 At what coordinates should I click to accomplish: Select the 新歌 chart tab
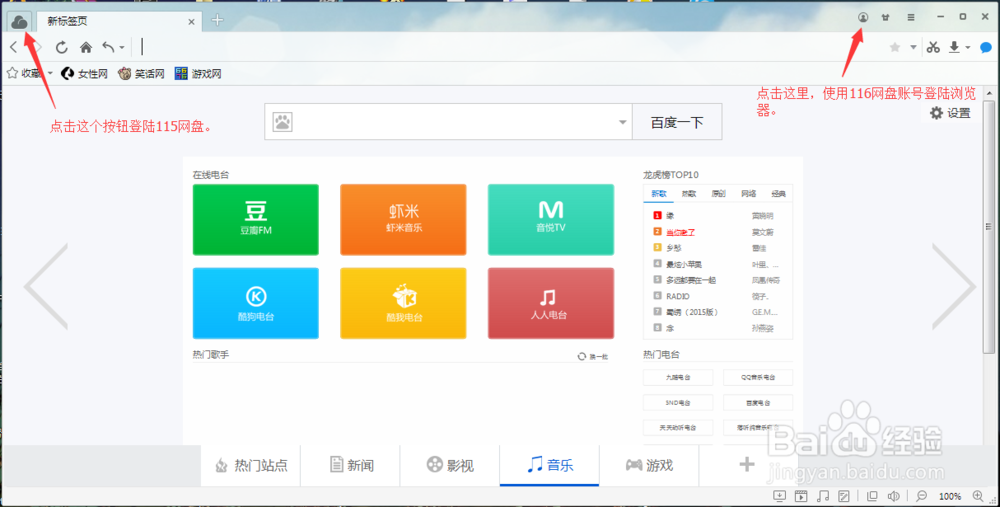click(659, 194)
